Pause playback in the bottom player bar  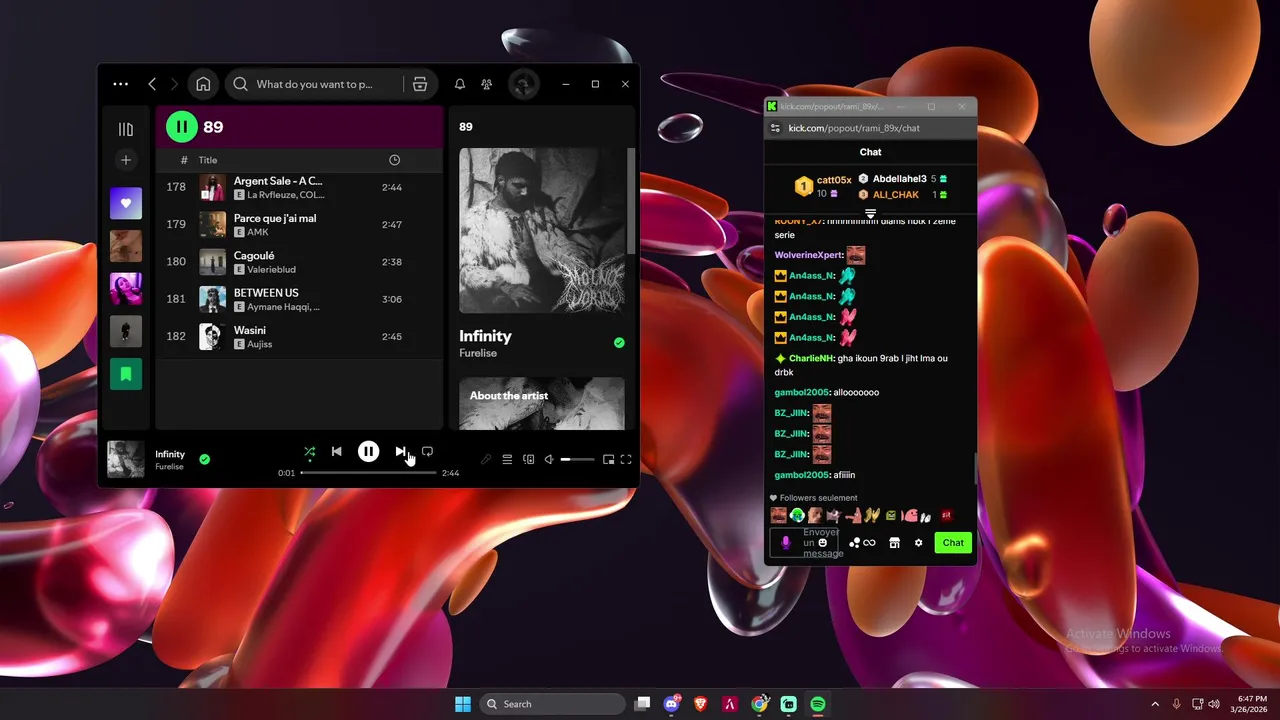click(369, 452)
